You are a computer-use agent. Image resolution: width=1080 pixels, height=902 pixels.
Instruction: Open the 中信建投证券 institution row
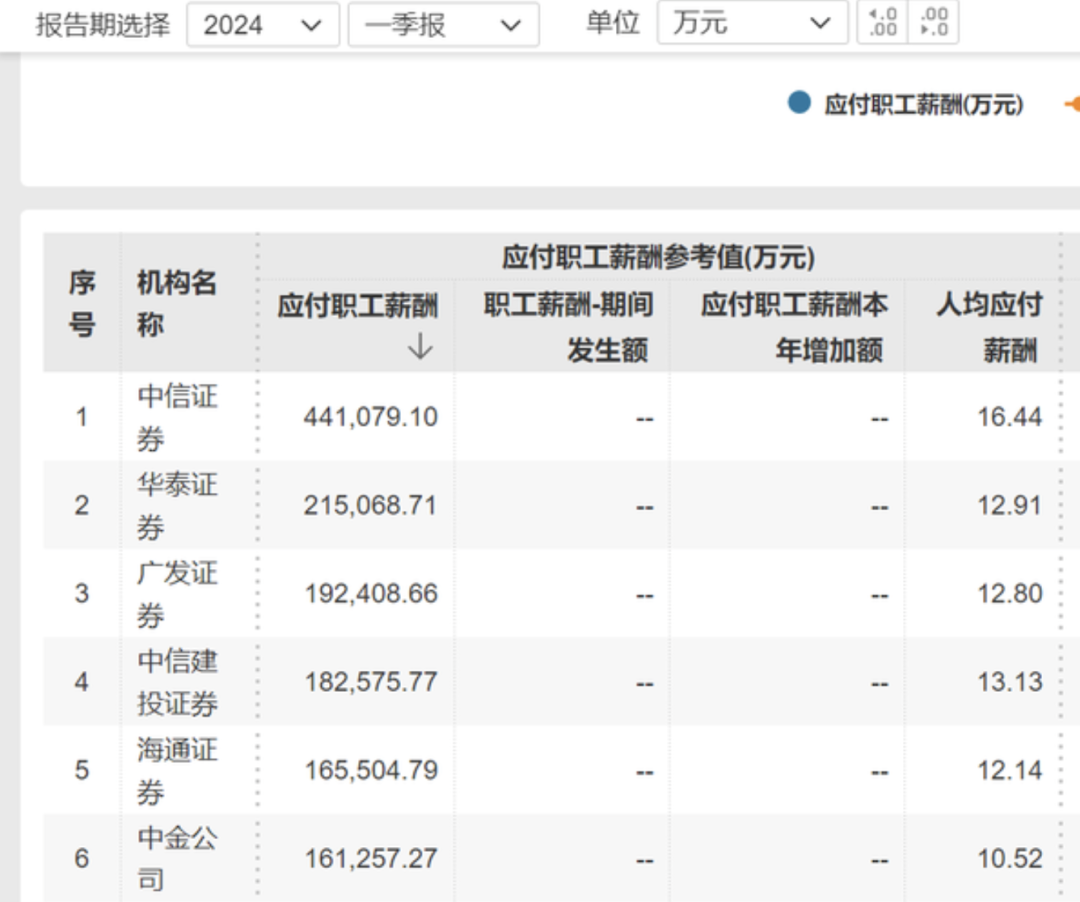[177, 682]
